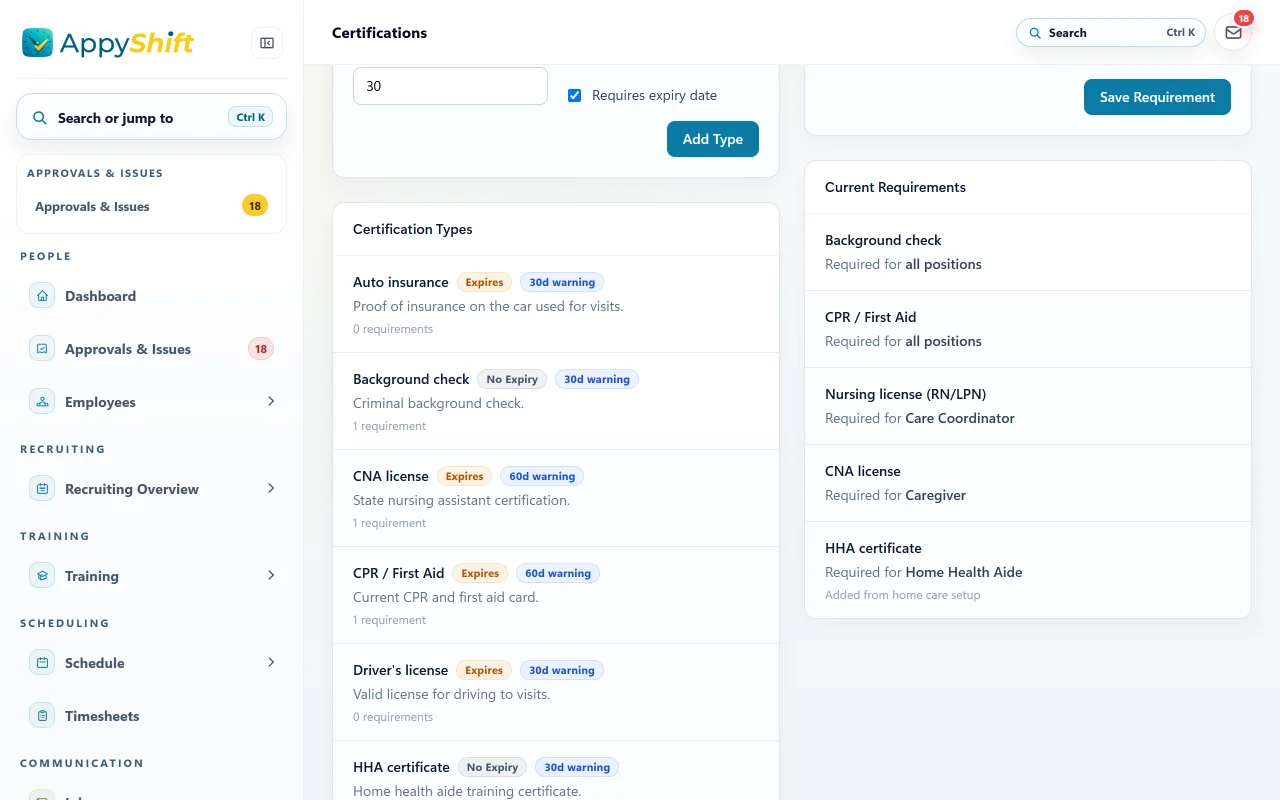Click the sidebar search magnifier icon

pyautogui.click(x=40, y=118)
